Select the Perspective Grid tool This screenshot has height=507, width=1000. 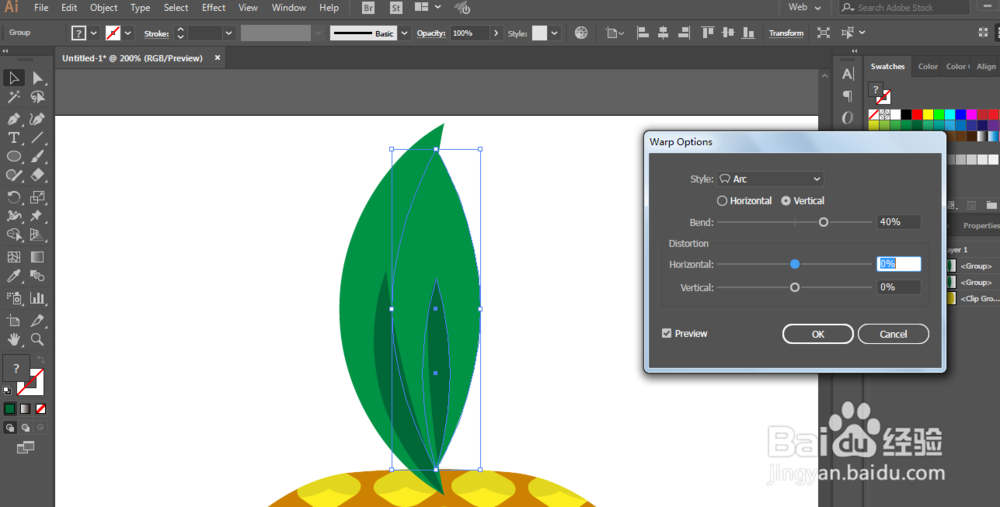coord(38,235)
